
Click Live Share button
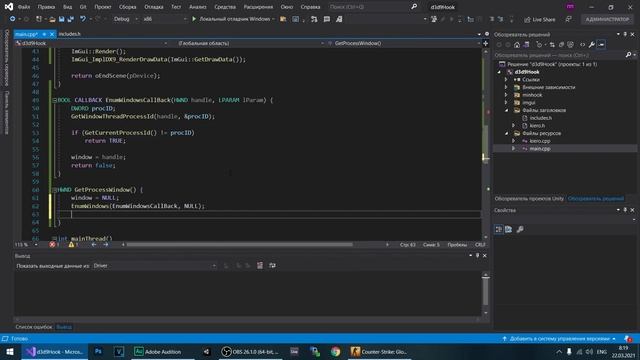tap(540, 20)
